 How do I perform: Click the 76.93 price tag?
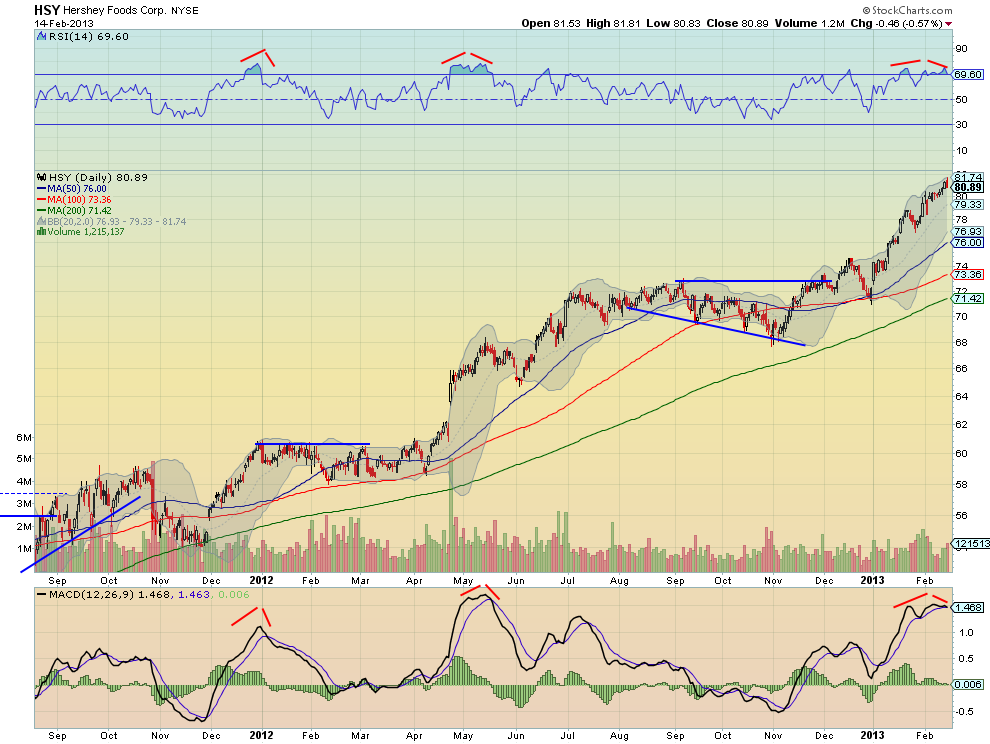coord(969,232)
